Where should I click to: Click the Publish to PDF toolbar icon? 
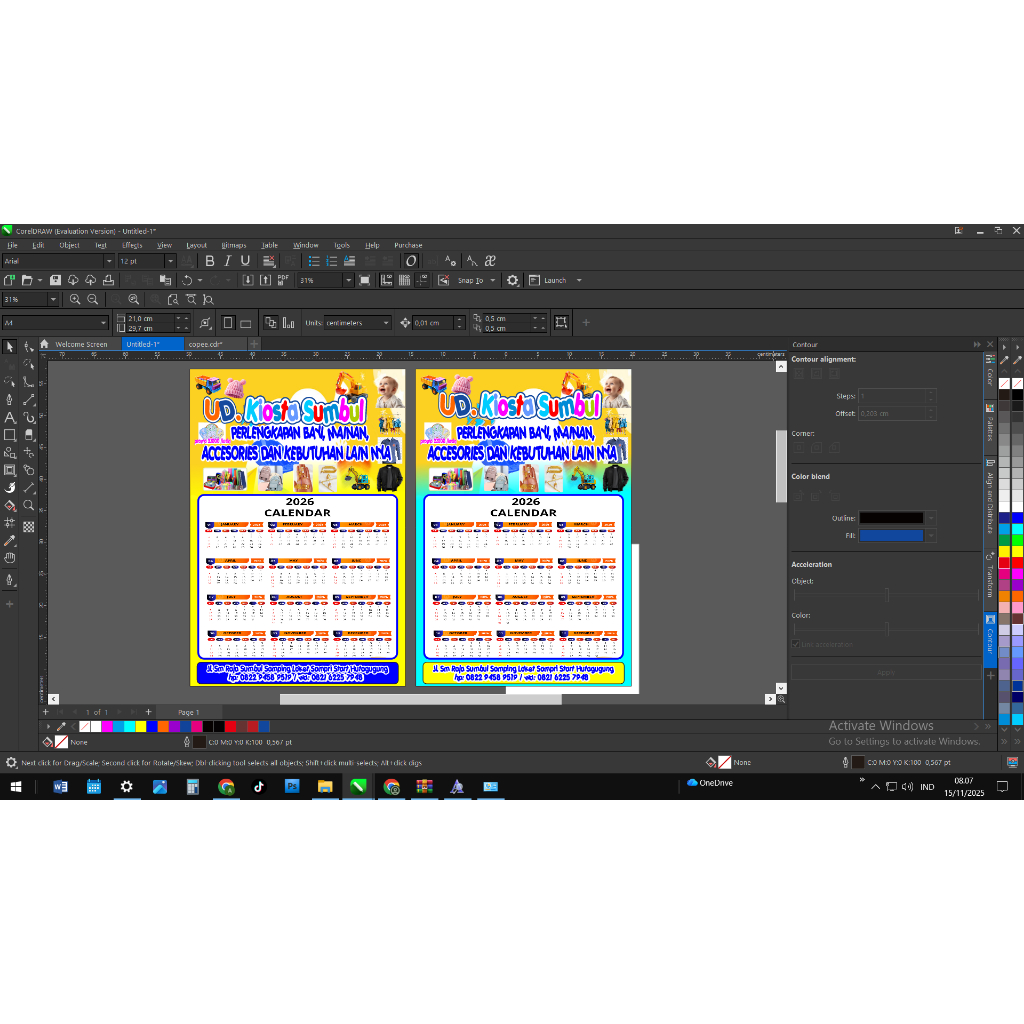(x=283, y=280)
